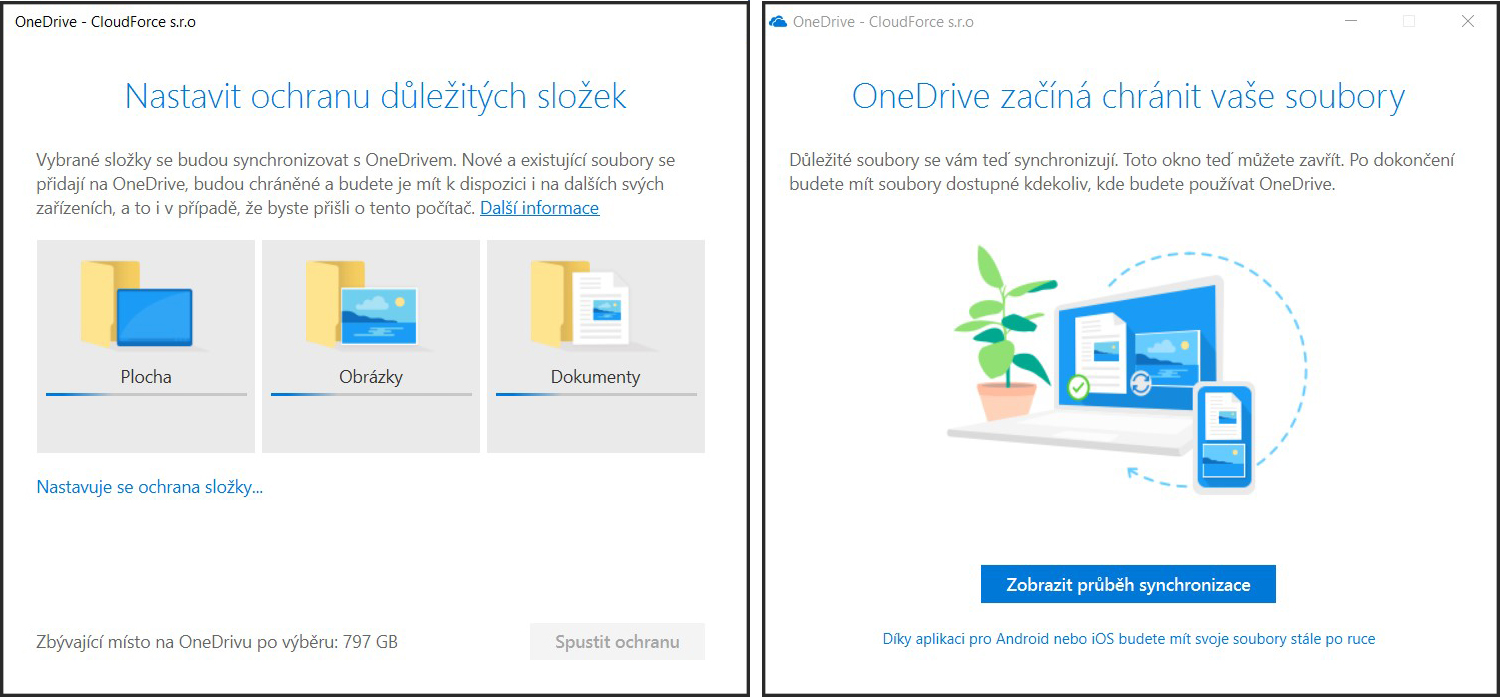Click the Plocha folder label

click(x=146, y=377)
